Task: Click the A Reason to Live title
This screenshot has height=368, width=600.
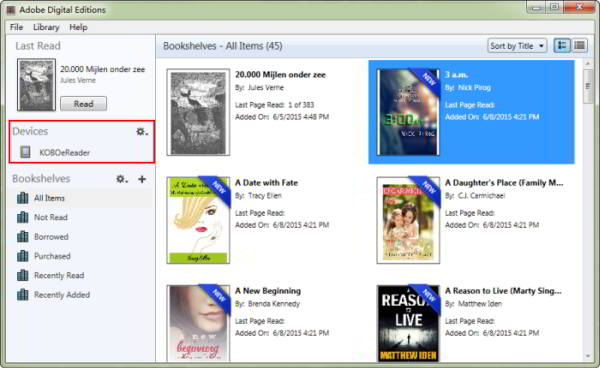Action: click(x=503, y=291)
